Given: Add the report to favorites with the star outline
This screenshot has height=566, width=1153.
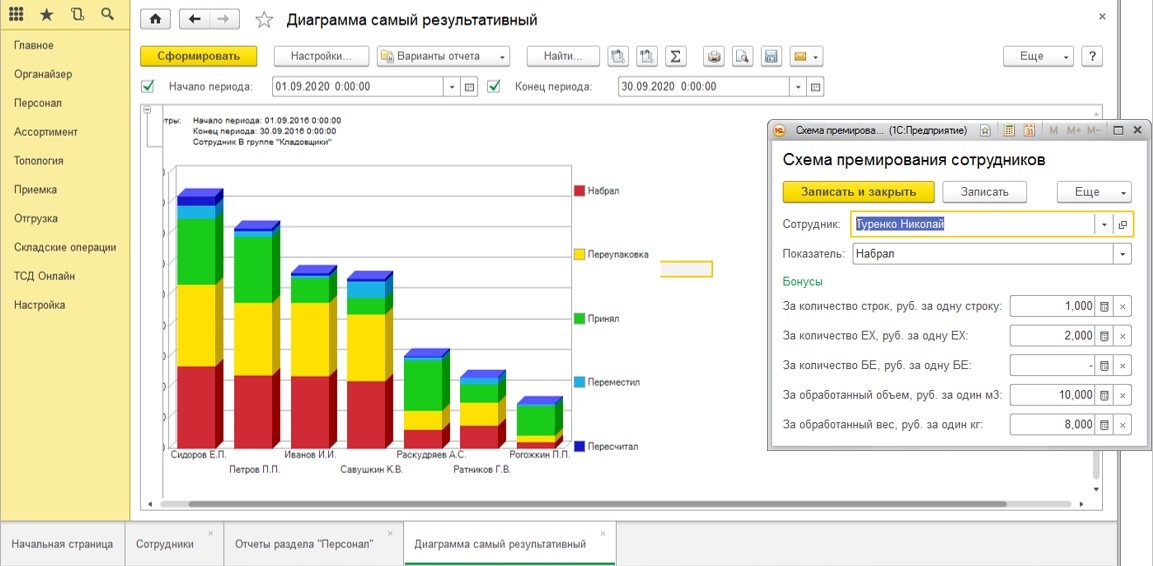Looking at the screenshot, I should coord(264,20).
